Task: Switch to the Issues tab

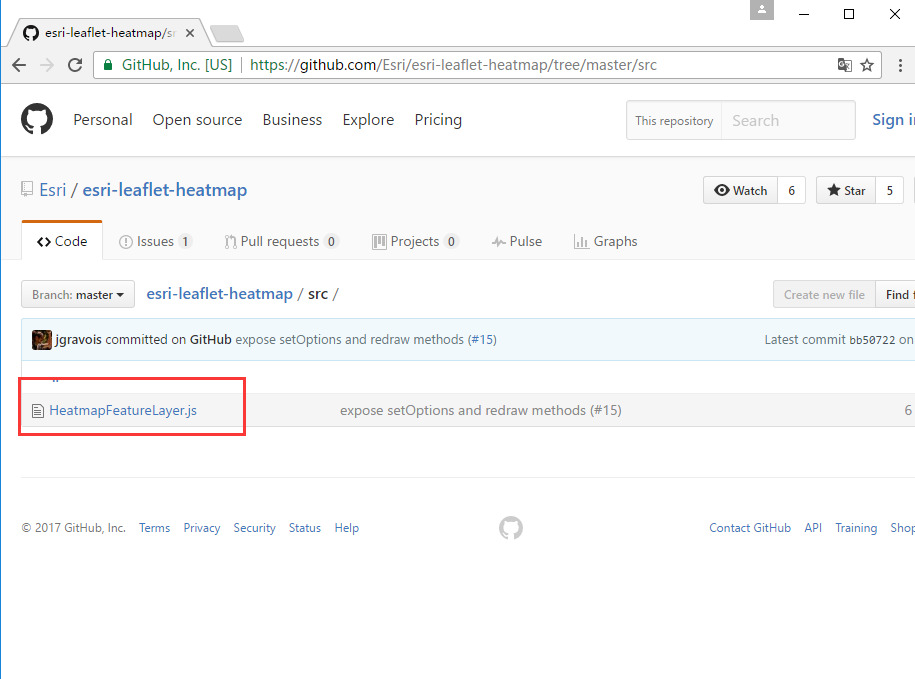Action: coord(155,242)
